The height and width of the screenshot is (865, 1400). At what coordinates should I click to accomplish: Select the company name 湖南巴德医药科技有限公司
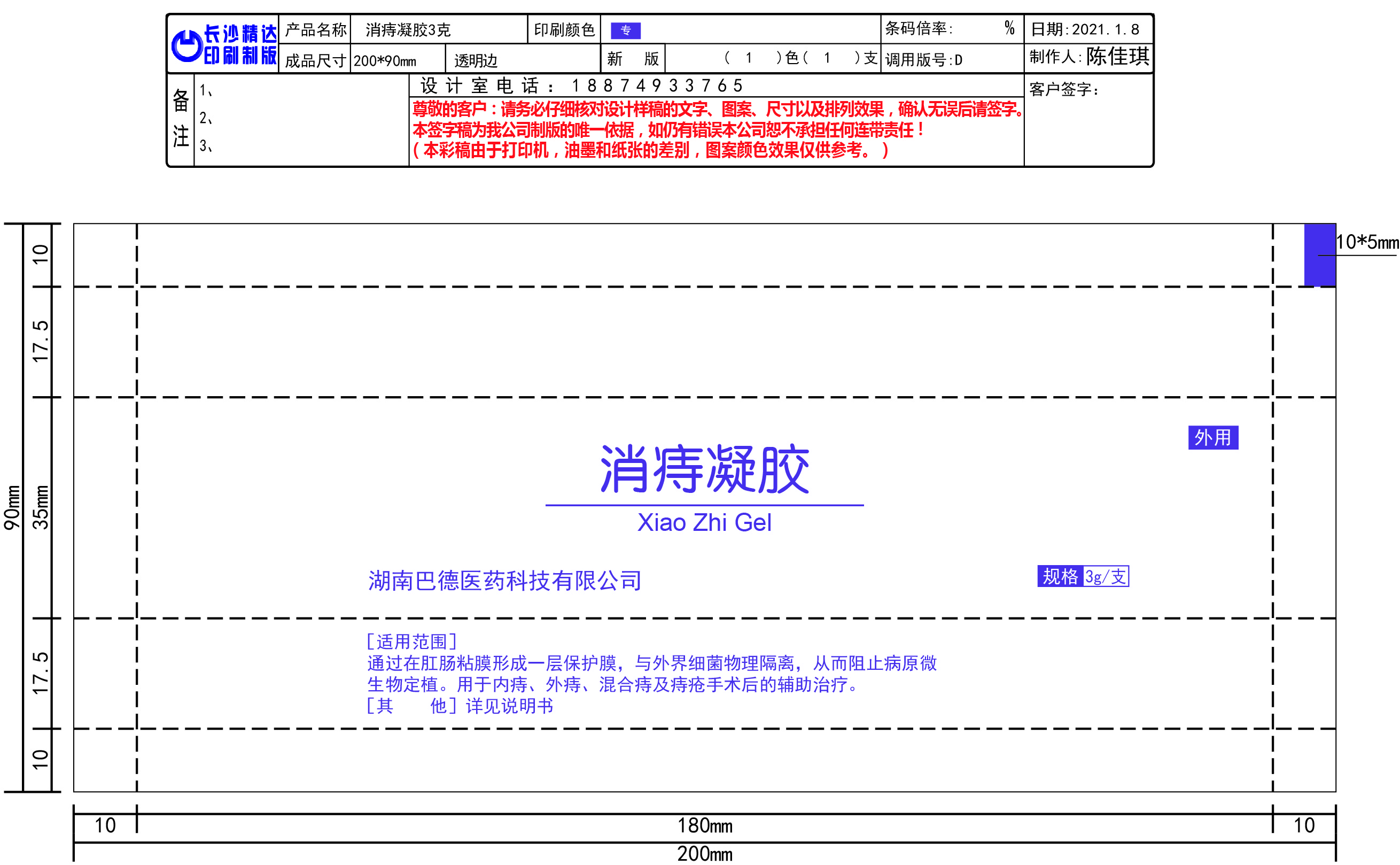(505, 581)
